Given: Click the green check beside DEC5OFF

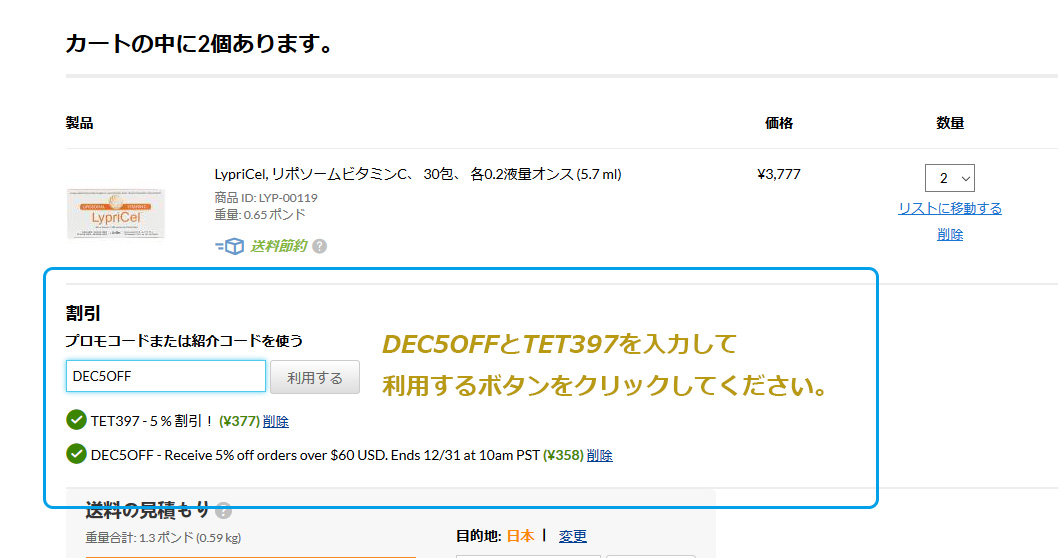Looking at the screenshot, I should (76, 453).
